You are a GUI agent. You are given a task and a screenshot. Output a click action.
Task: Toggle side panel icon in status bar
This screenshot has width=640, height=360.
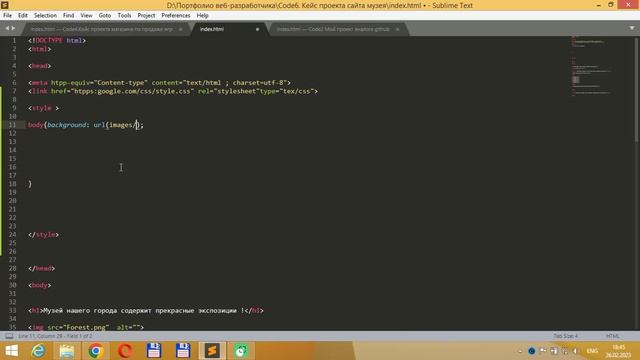(9, 336)
